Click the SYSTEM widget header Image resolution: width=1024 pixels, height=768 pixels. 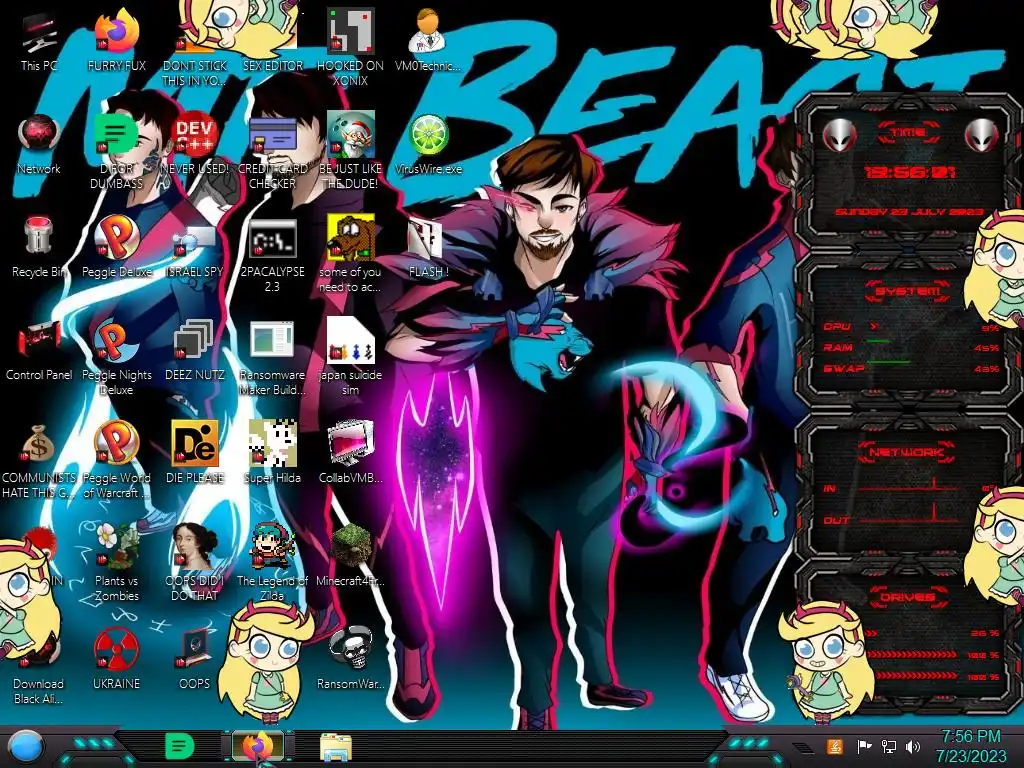click(906, 291)
